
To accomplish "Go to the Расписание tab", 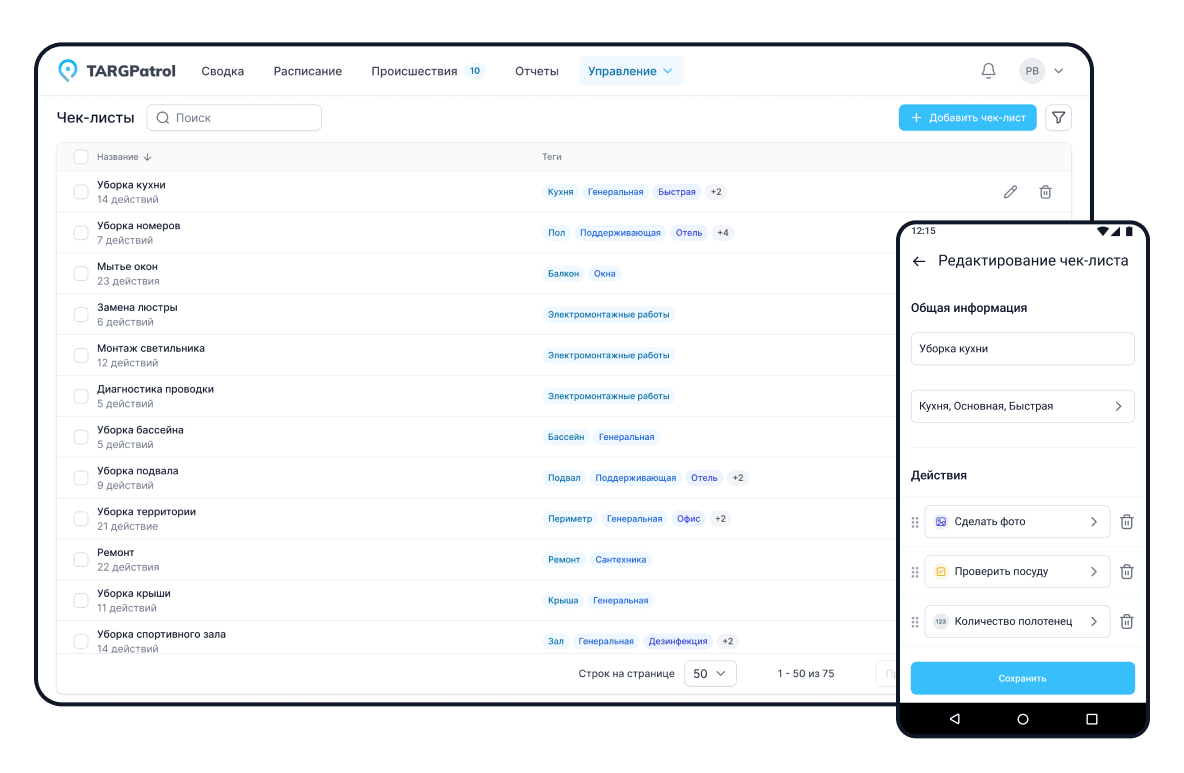I will point(308,71).
